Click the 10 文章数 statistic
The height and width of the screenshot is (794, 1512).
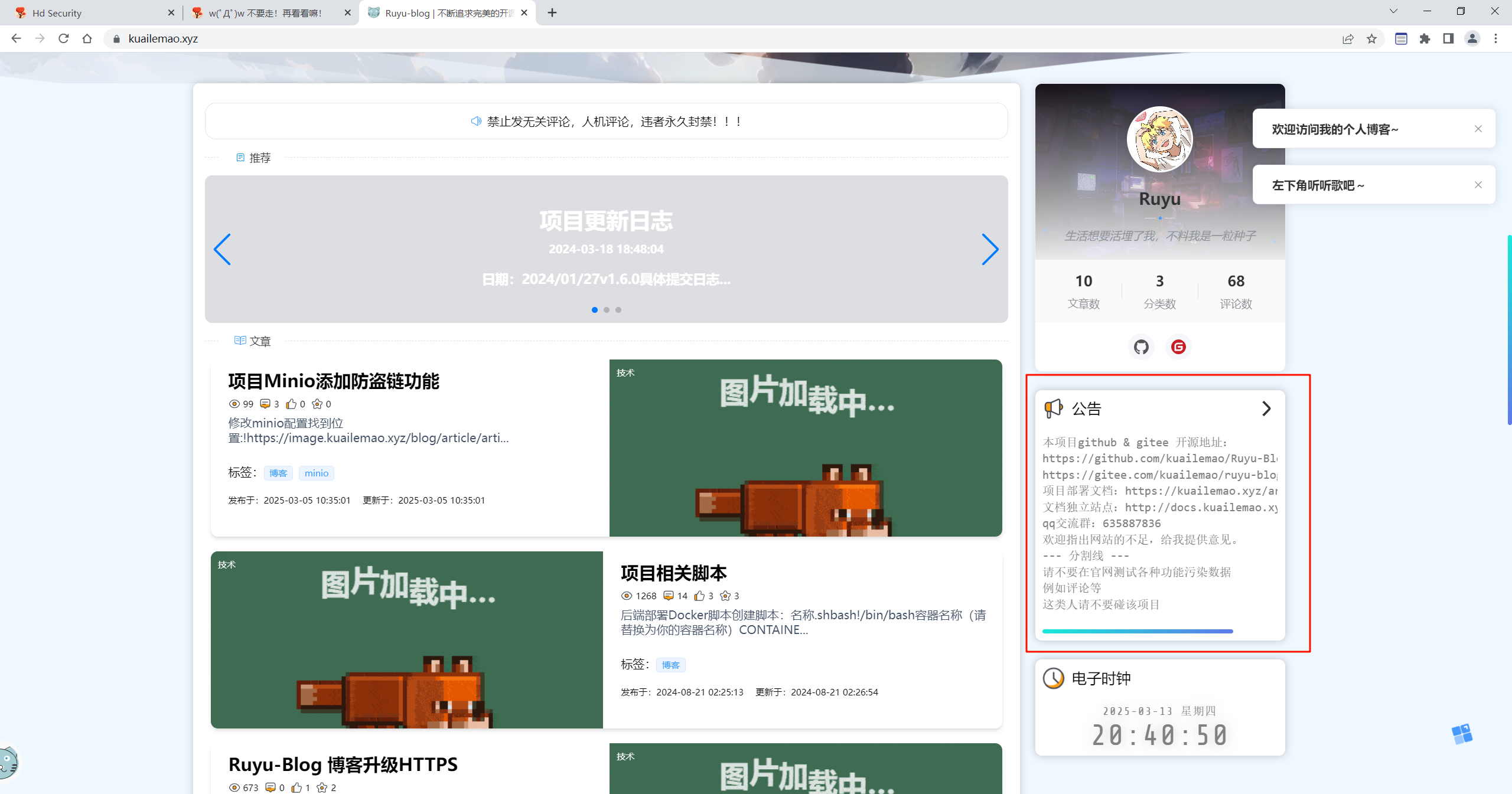tap(1083, 291)
